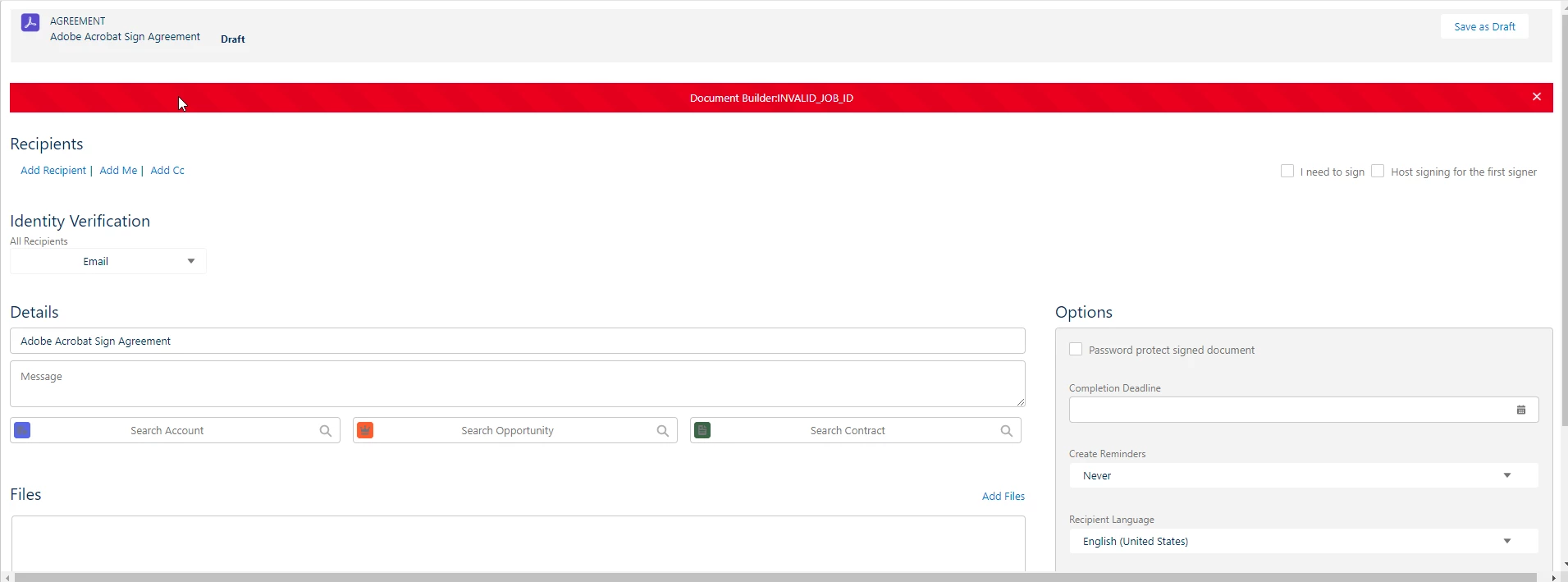Click the agreement name input field
The height and width of the screenshot is (582, 1568).
(x=518, y=341)
